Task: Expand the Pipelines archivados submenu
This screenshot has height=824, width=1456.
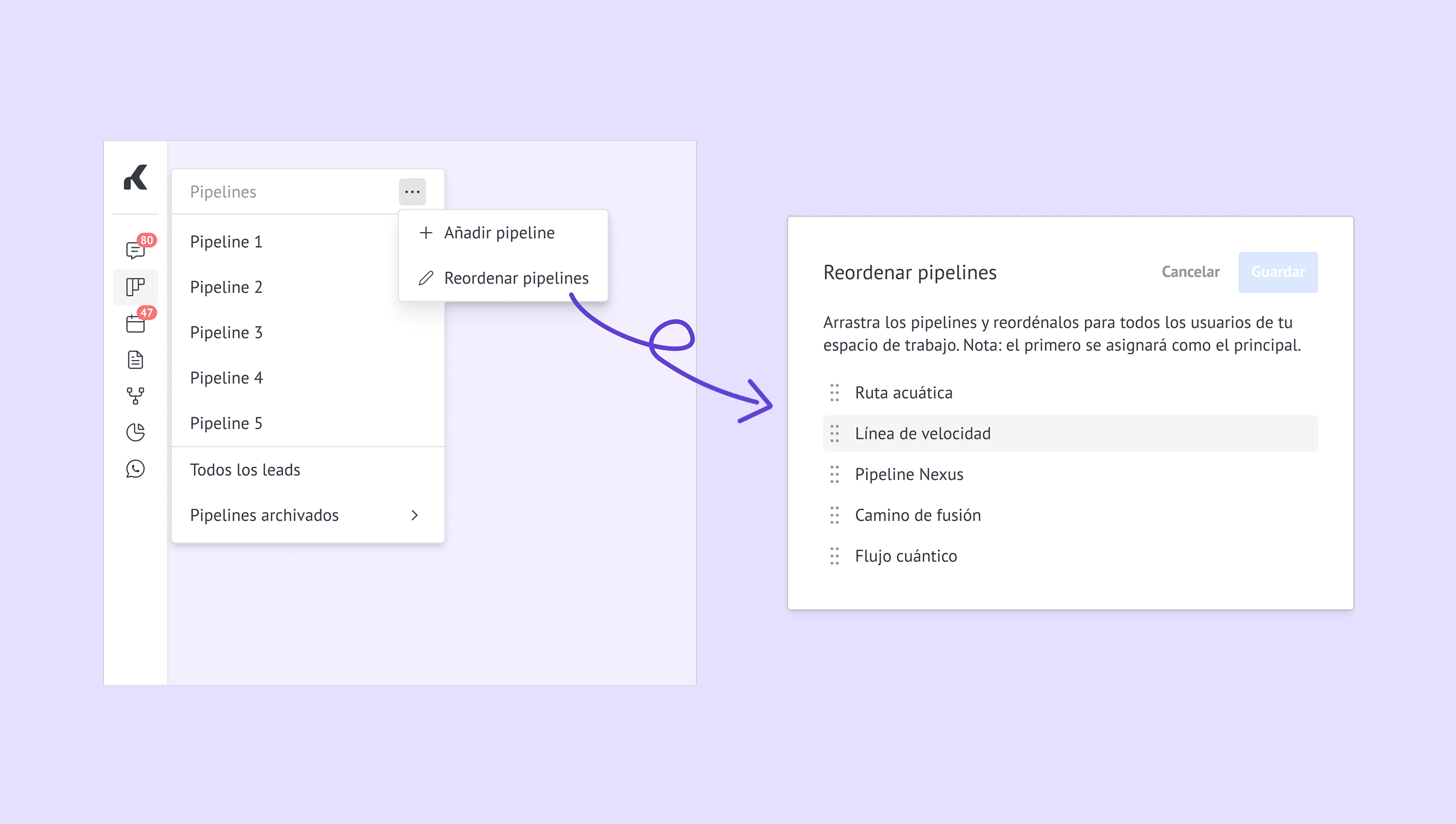Action: (414, 515)
